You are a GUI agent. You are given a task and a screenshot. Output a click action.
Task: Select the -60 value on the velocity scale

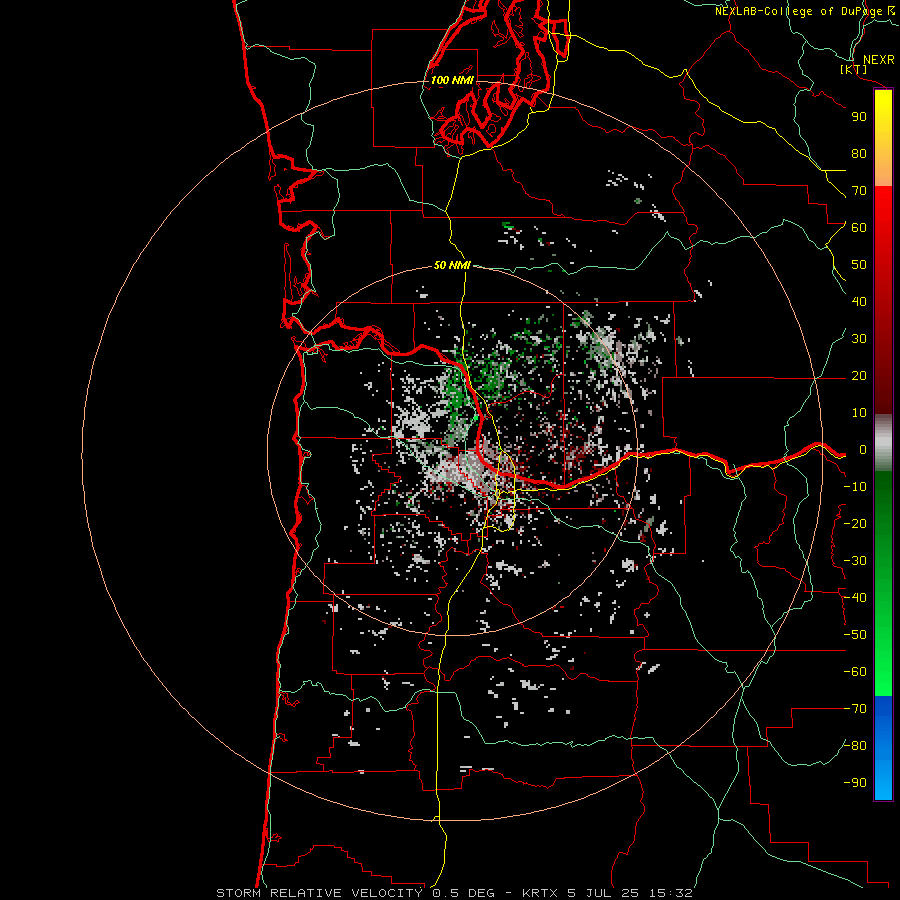[x=855, y=672]
